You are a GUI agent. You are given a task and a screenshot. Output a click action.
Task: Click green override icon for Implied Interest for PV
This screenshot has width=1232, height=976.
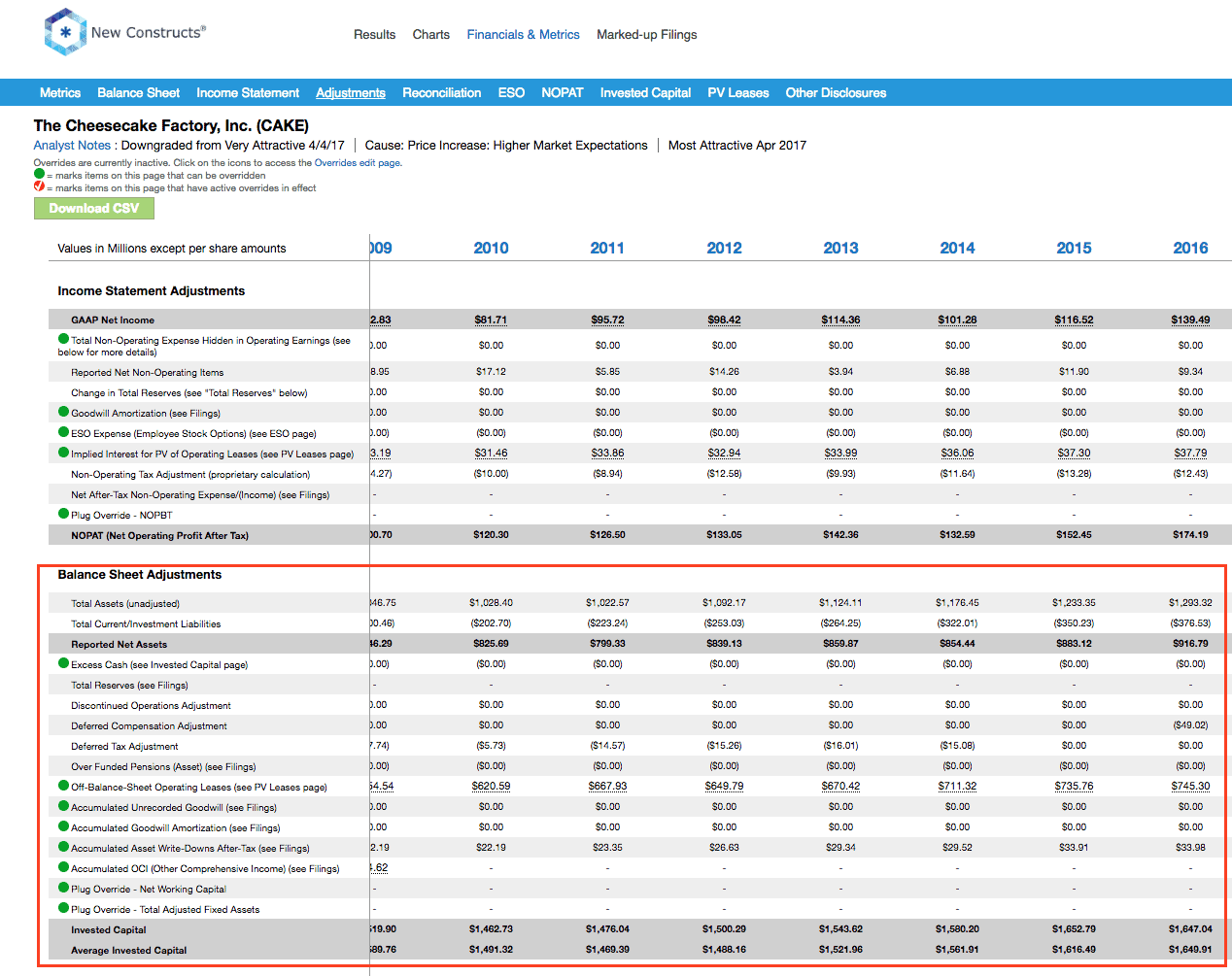click(x=63, y=453)
